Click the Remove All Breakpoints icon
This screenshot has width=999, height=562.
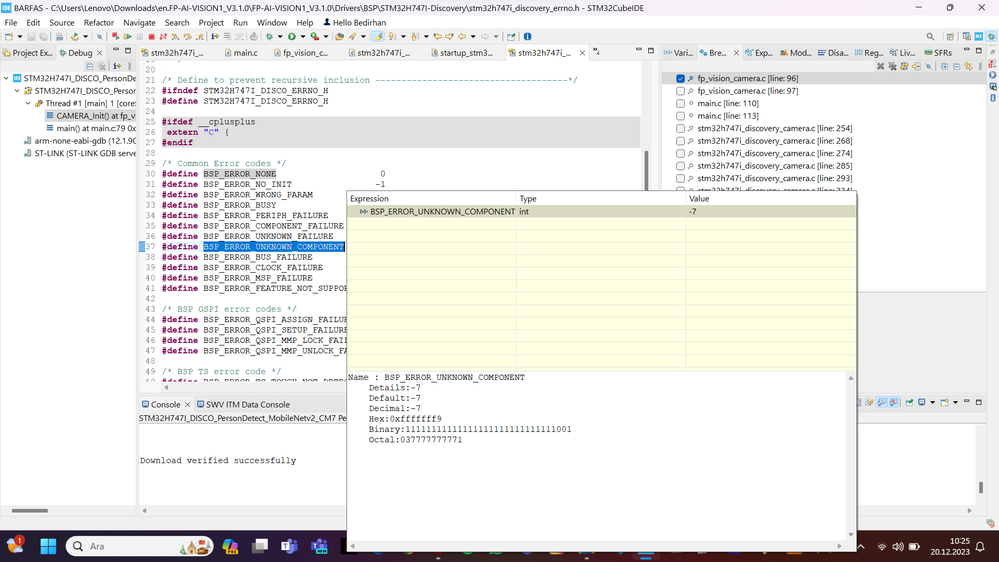pyautogui.click(x=892, y=66)
